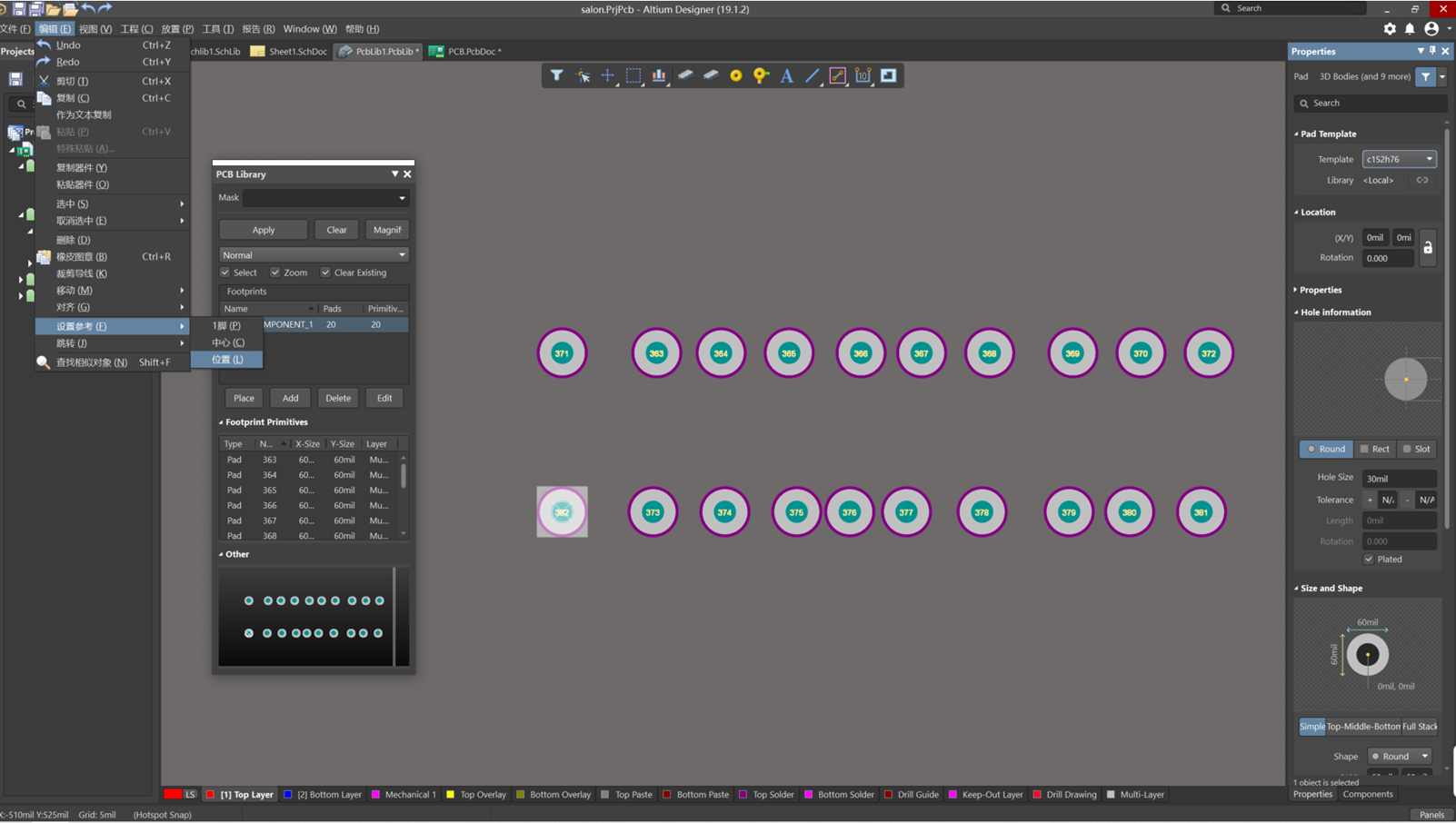This screenshot has width=1456, height=823.
Task: Click the 位置 (L) submenu item
Action: click(227, 360)
